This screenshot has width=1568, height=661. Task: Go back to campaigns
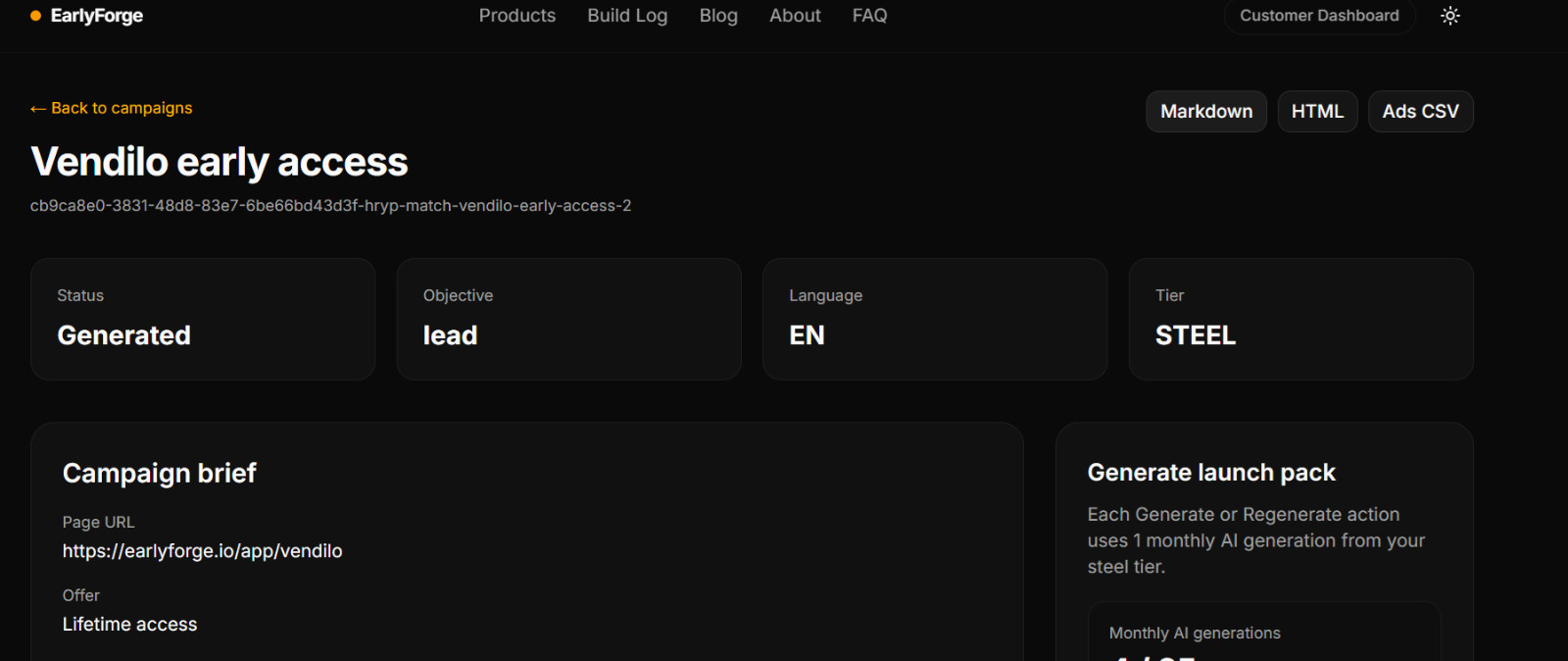click(x=112, y=108)
